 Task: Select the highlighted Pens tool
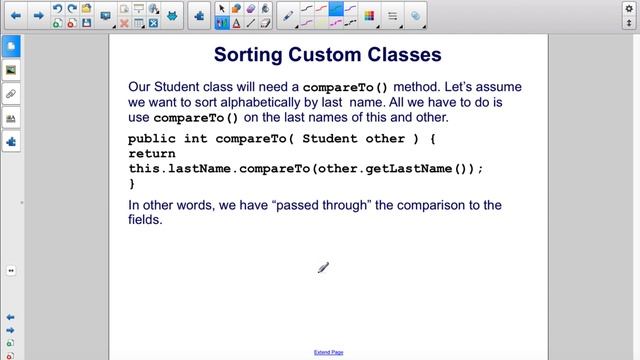(x=222, y=23)
